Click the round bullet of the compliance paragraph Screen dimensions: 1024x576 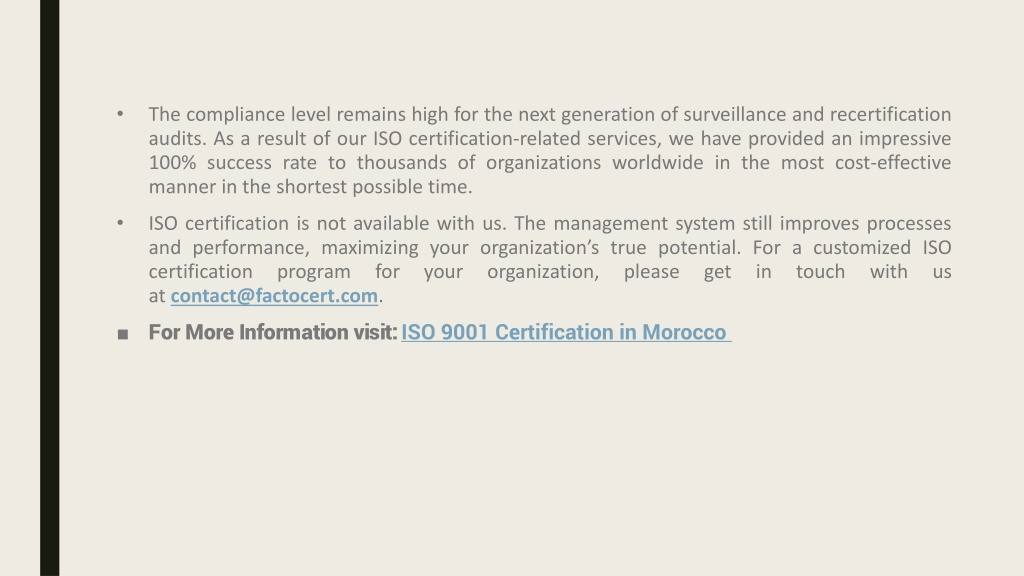coord(120,114)
